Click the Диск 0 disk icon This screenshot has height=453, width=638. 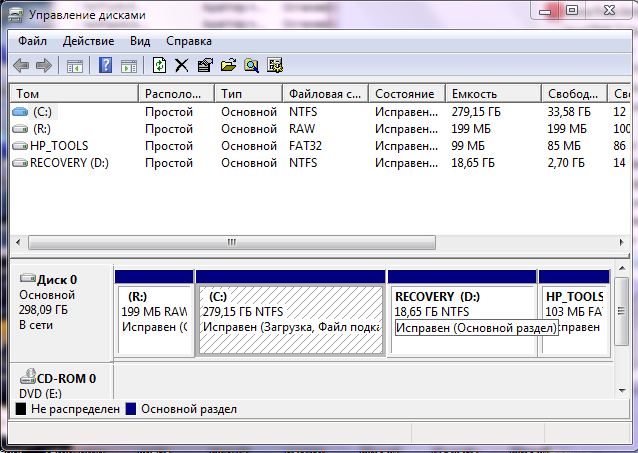(x=28, y=278)
